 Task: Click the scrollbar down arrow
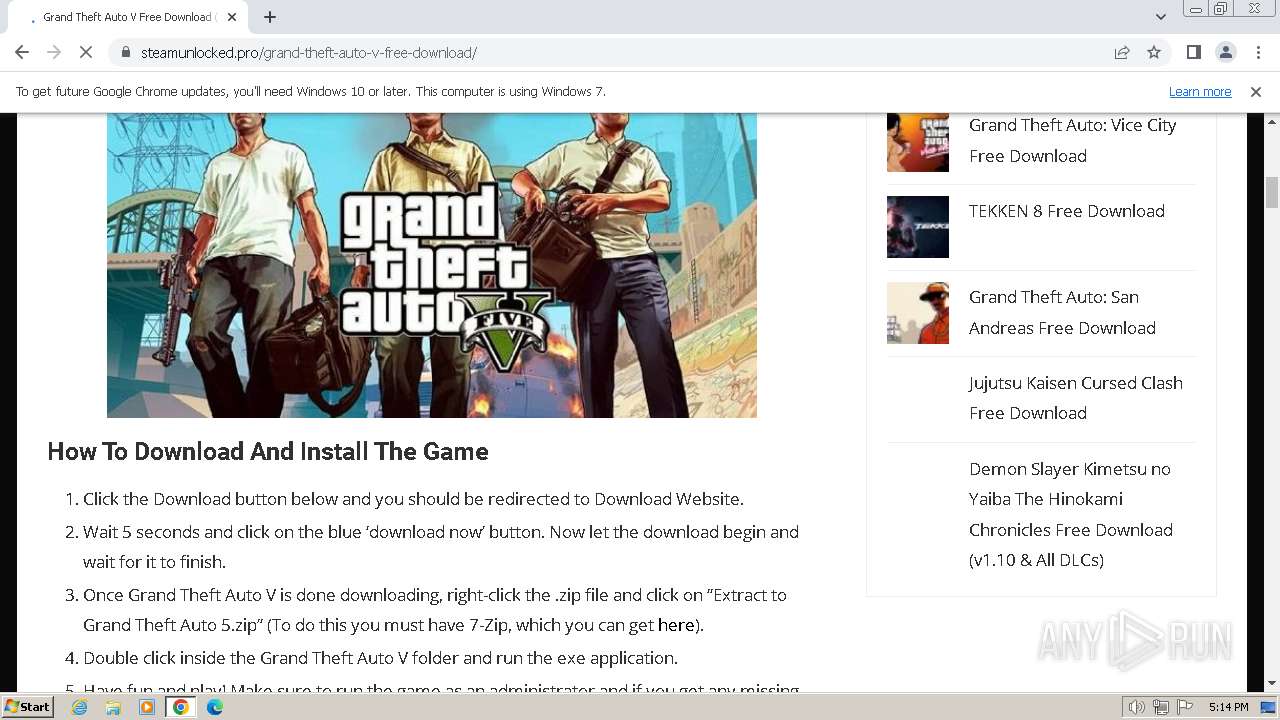[1272, 684]
